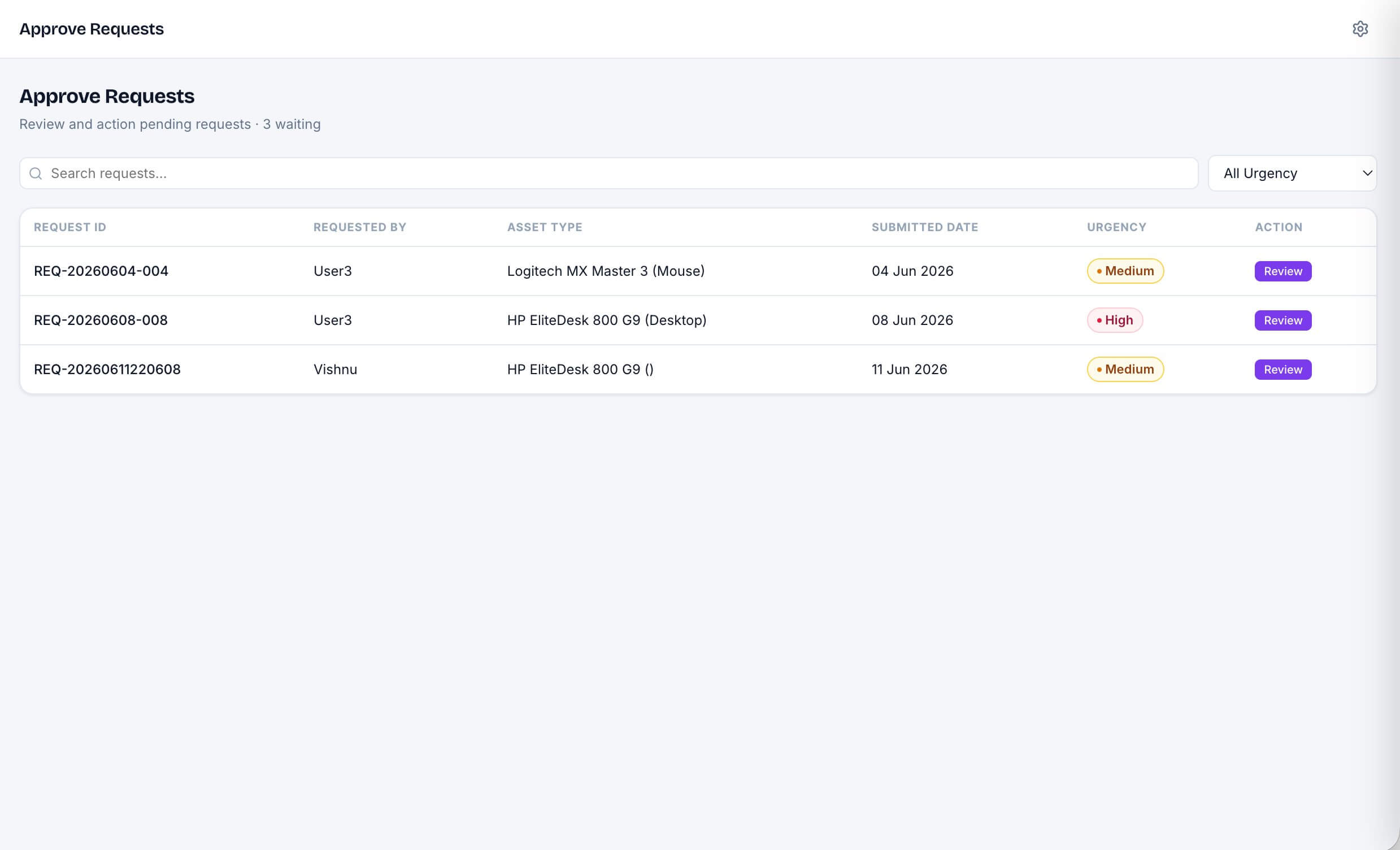Open the All Urgency dropdown

point(1292,174)
